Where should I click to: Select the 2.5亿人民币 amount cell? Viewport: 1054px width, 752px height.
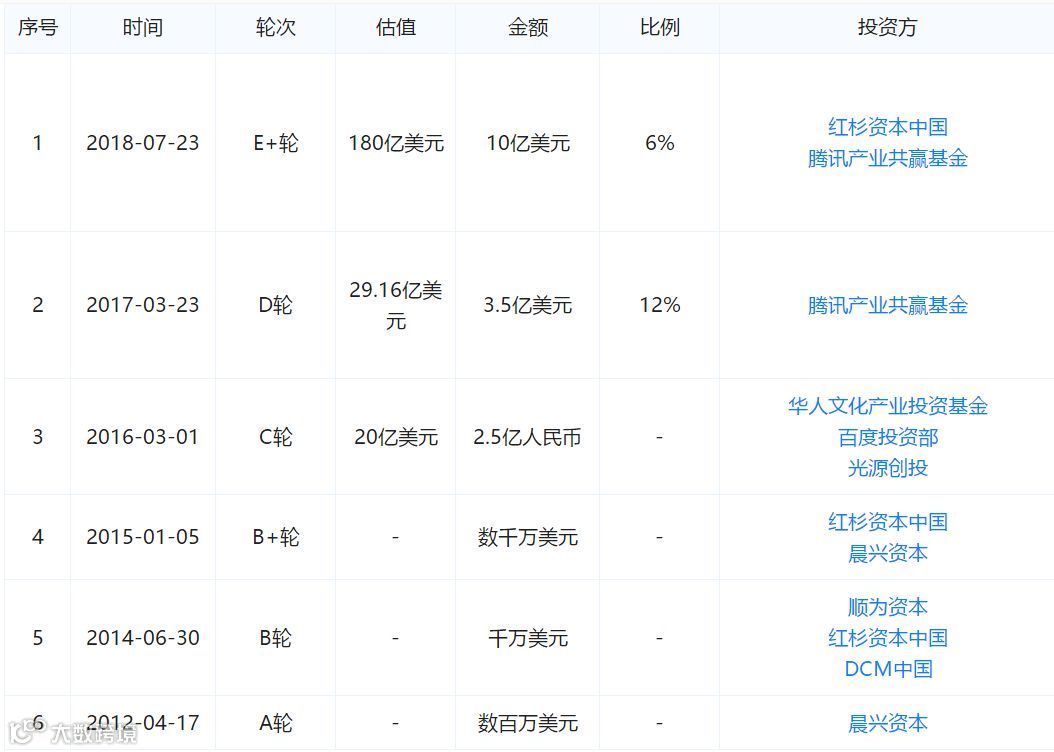528,437
